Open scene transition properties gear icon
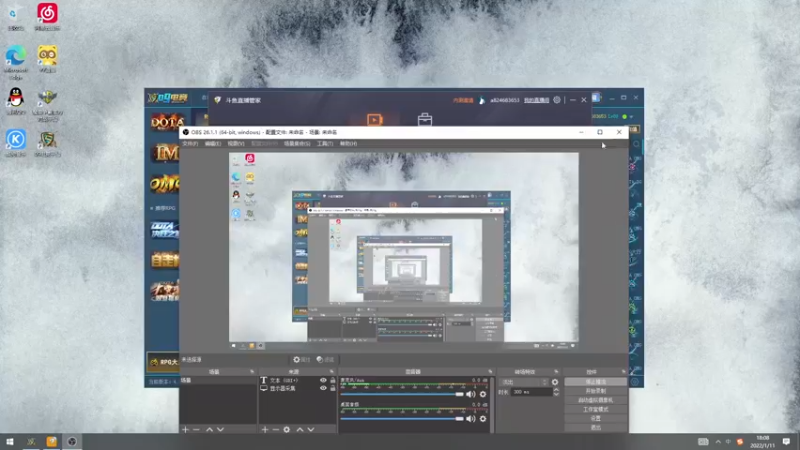This screenshot has height=450, width=800. point(555,382)
